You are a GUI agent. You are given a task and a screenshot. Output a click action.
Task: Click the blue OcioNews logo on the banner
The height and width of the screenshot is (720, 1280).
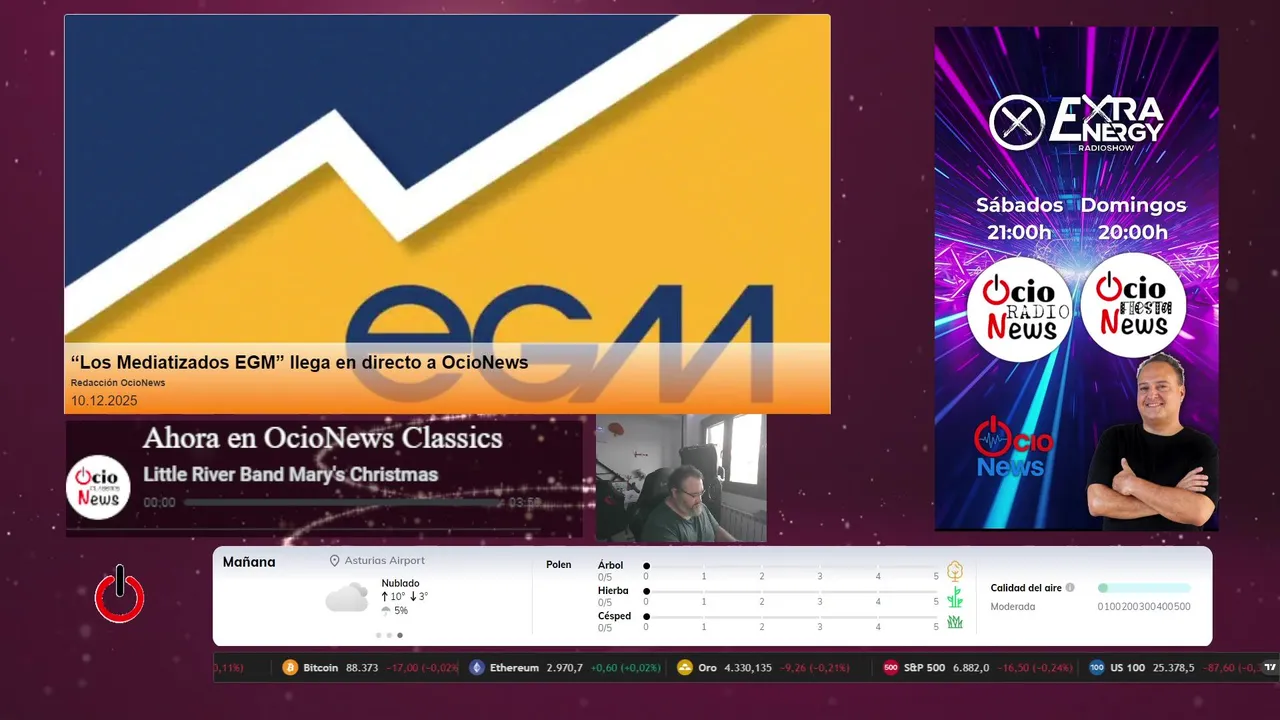point(1013,447)
